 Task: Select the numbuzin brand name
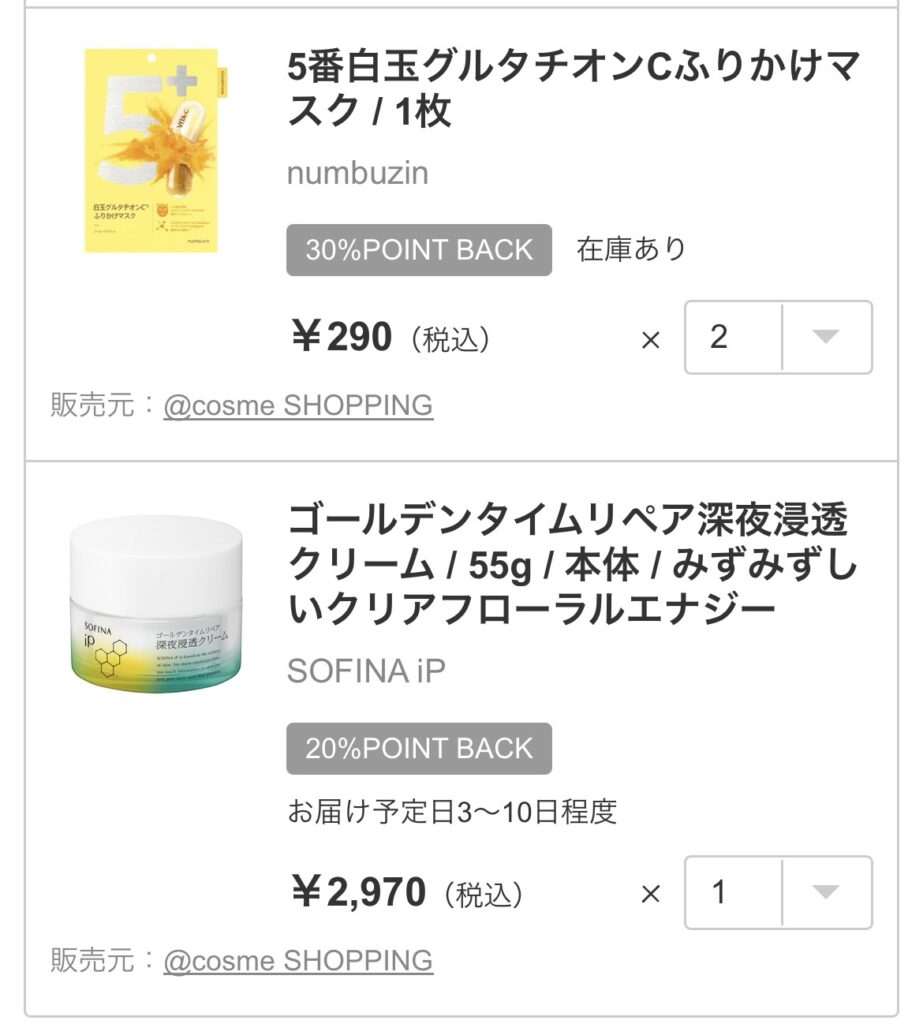(x=357, y=173)
